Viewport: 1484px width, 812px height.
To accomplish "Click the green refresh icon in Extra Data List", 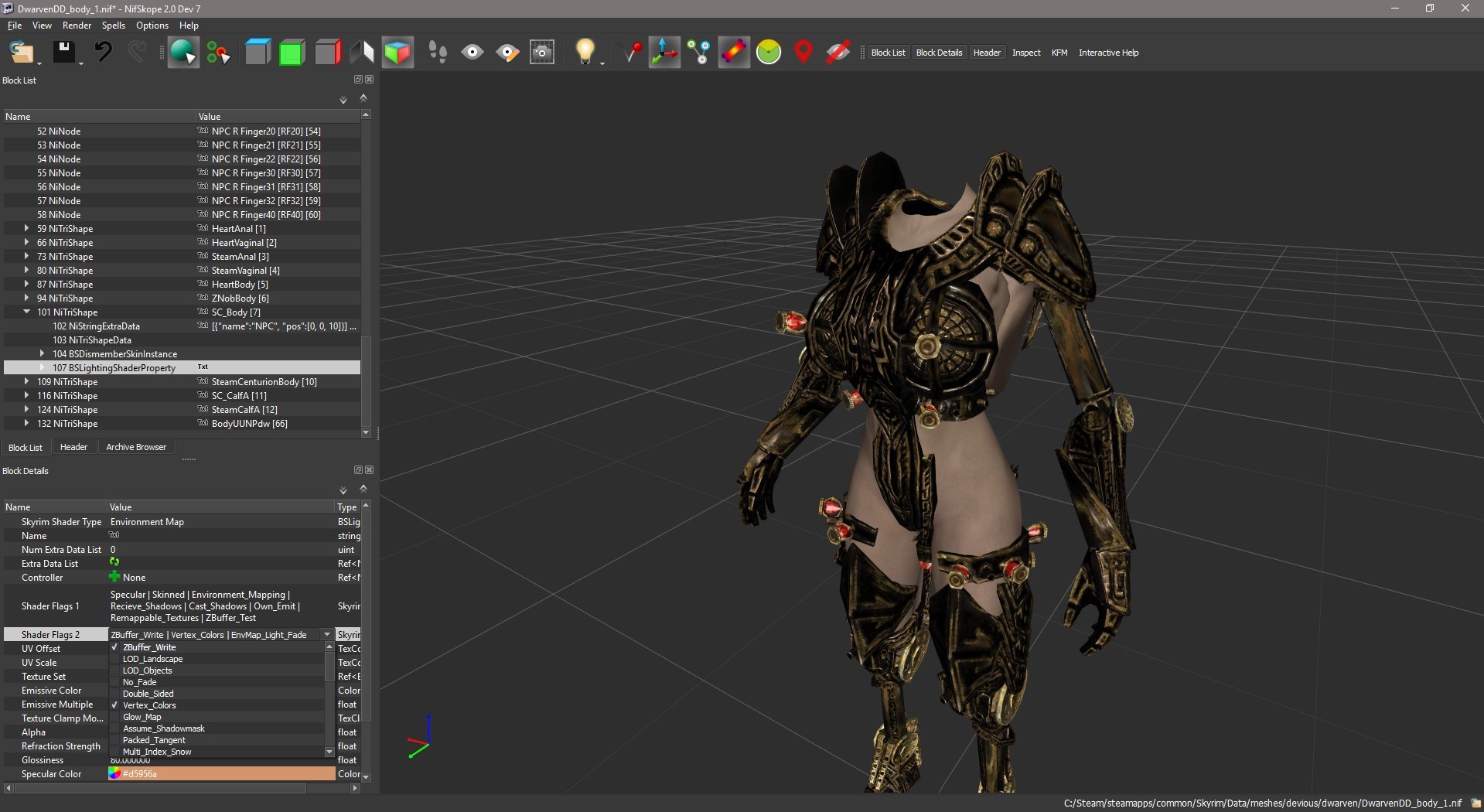I will pyautogui.click(x=114, y=562).
